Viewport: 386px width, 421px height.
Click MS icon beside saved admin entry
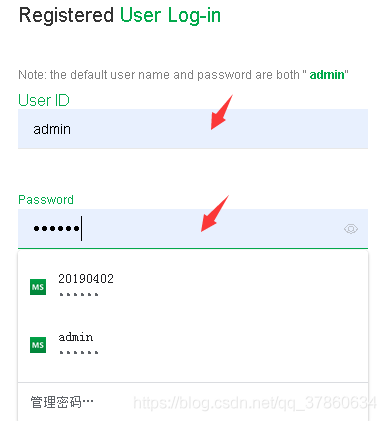(38, 345)
